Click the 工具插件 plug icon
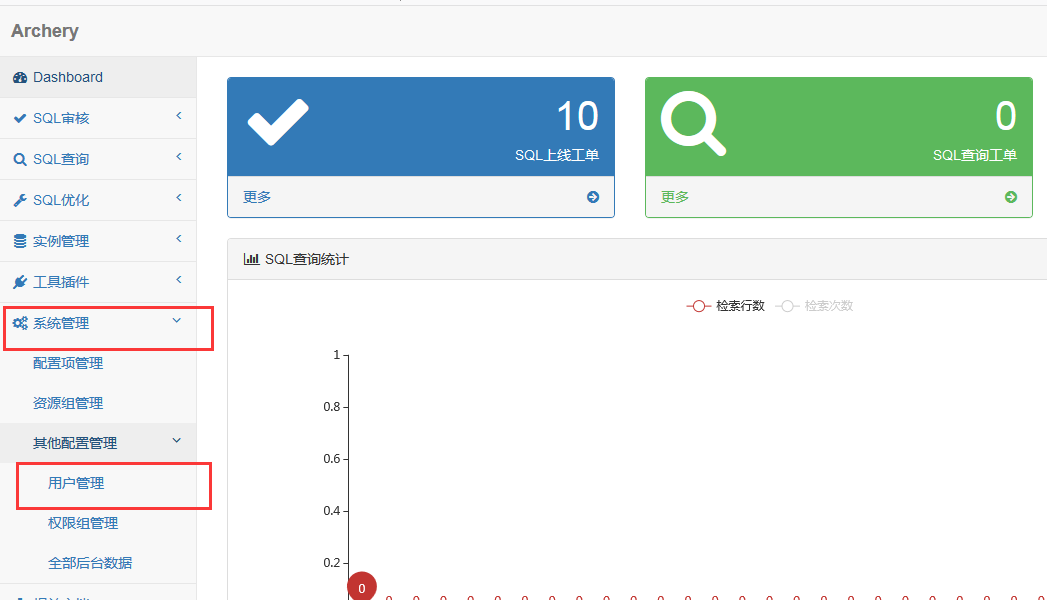1047x600 pixels. pyautogui.click(x=20, y=282)
